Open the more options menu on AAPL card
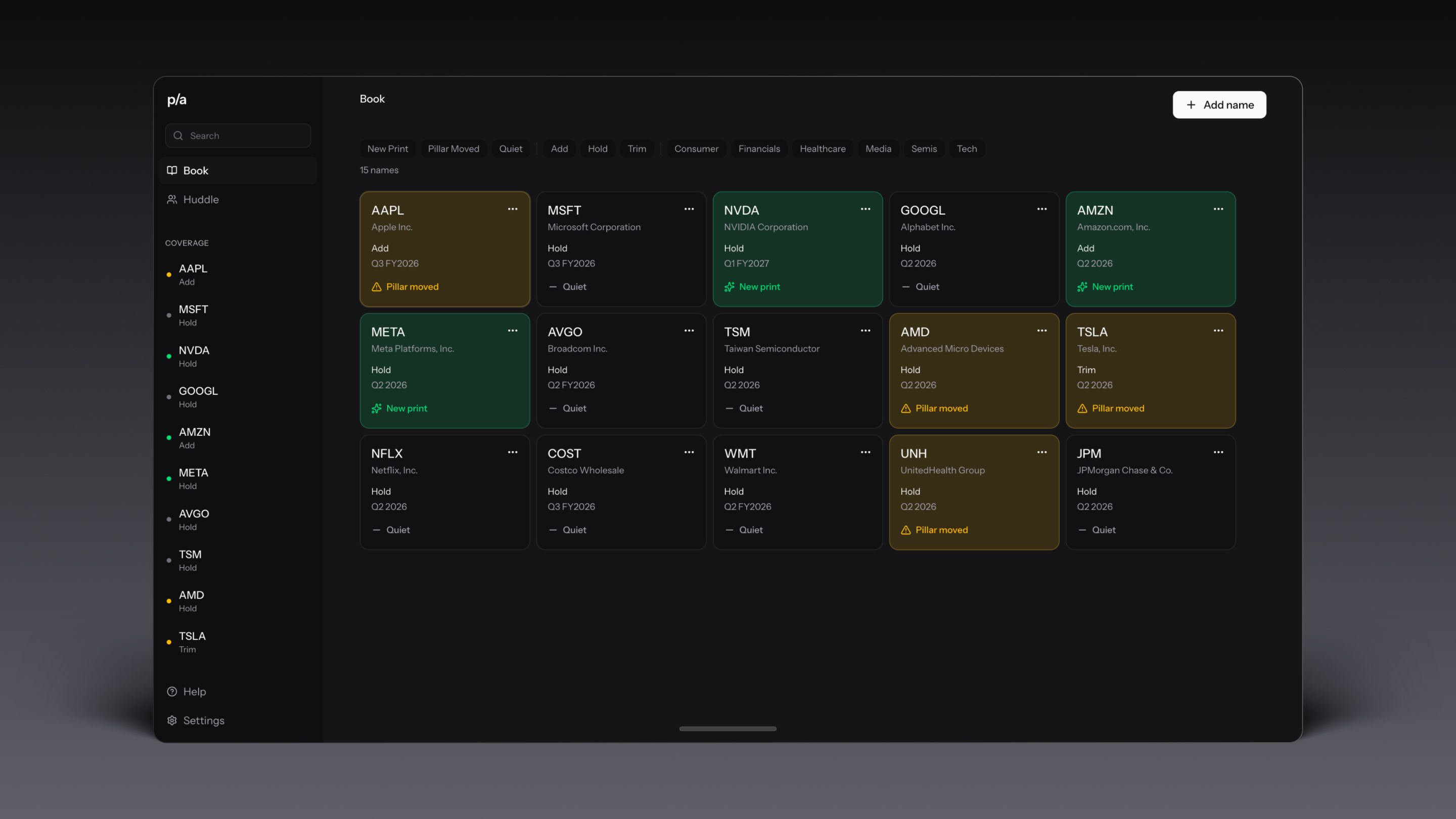Viewport: 1456px width, 819px height. 513,209
